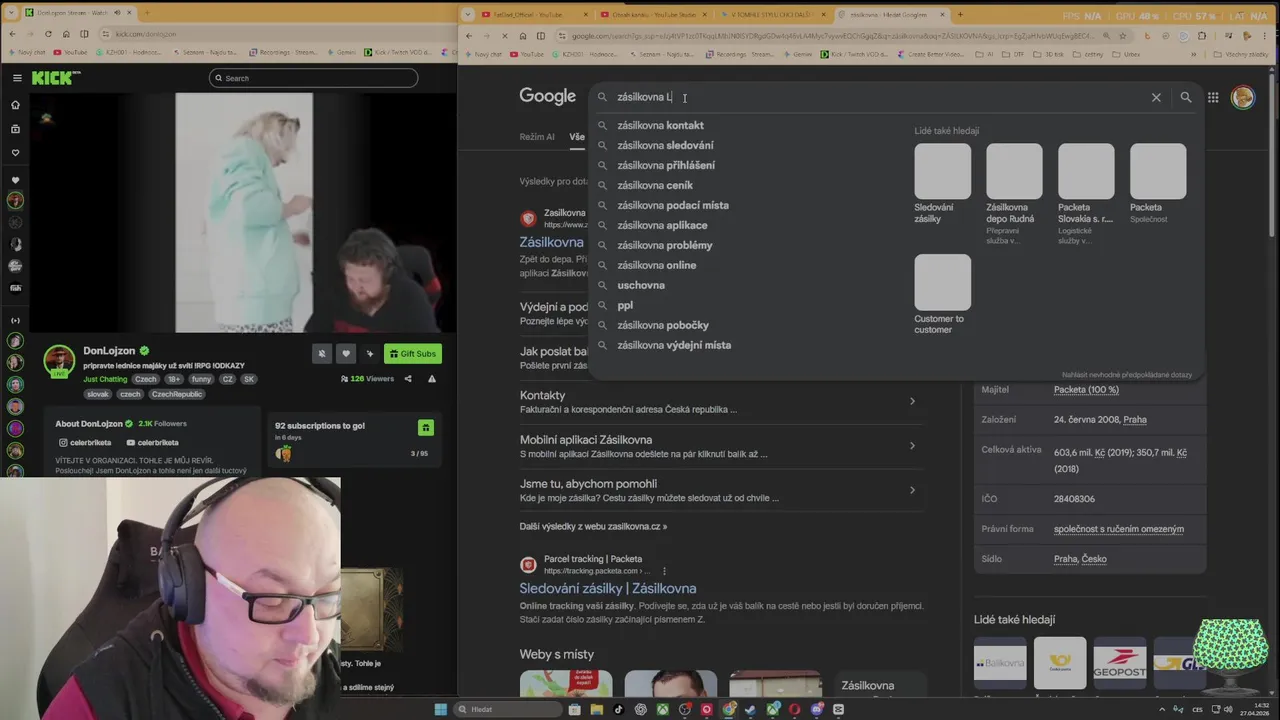This screenshot has width=1280, height=720.
Task: Click inside the Google search input
Action: click(880, 97)
